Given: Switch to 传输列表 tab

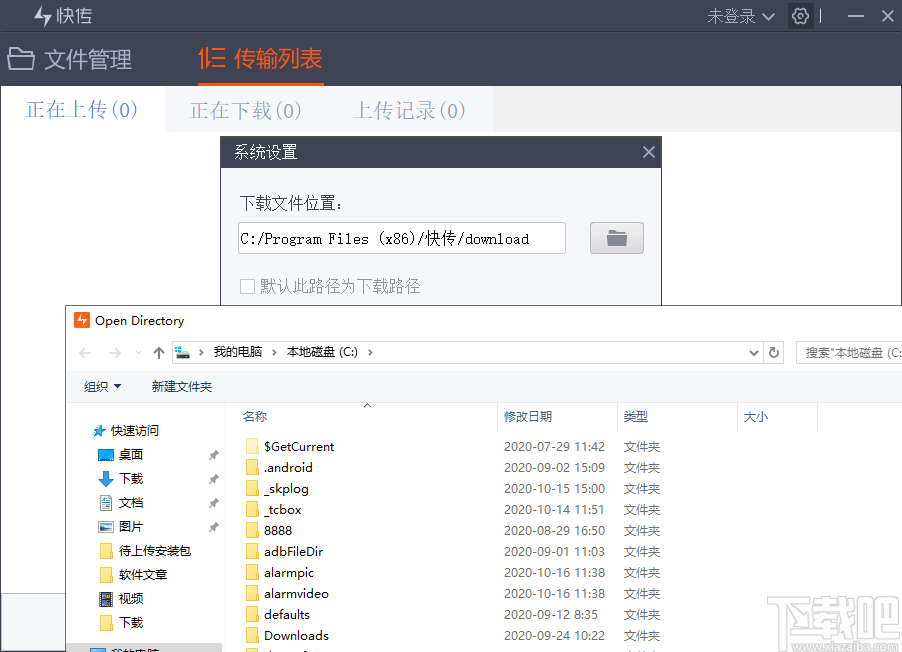Looking at the screenshot, I should click(260, 59).
